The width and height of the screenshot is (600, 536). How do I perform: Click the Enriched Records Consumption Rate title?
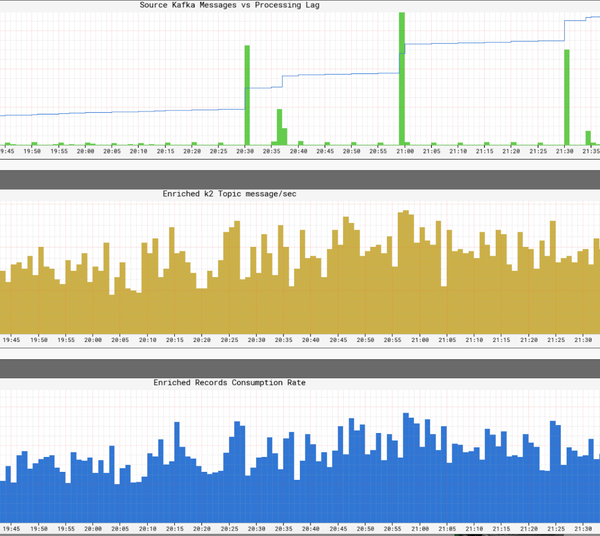click(x=230, y=383)
